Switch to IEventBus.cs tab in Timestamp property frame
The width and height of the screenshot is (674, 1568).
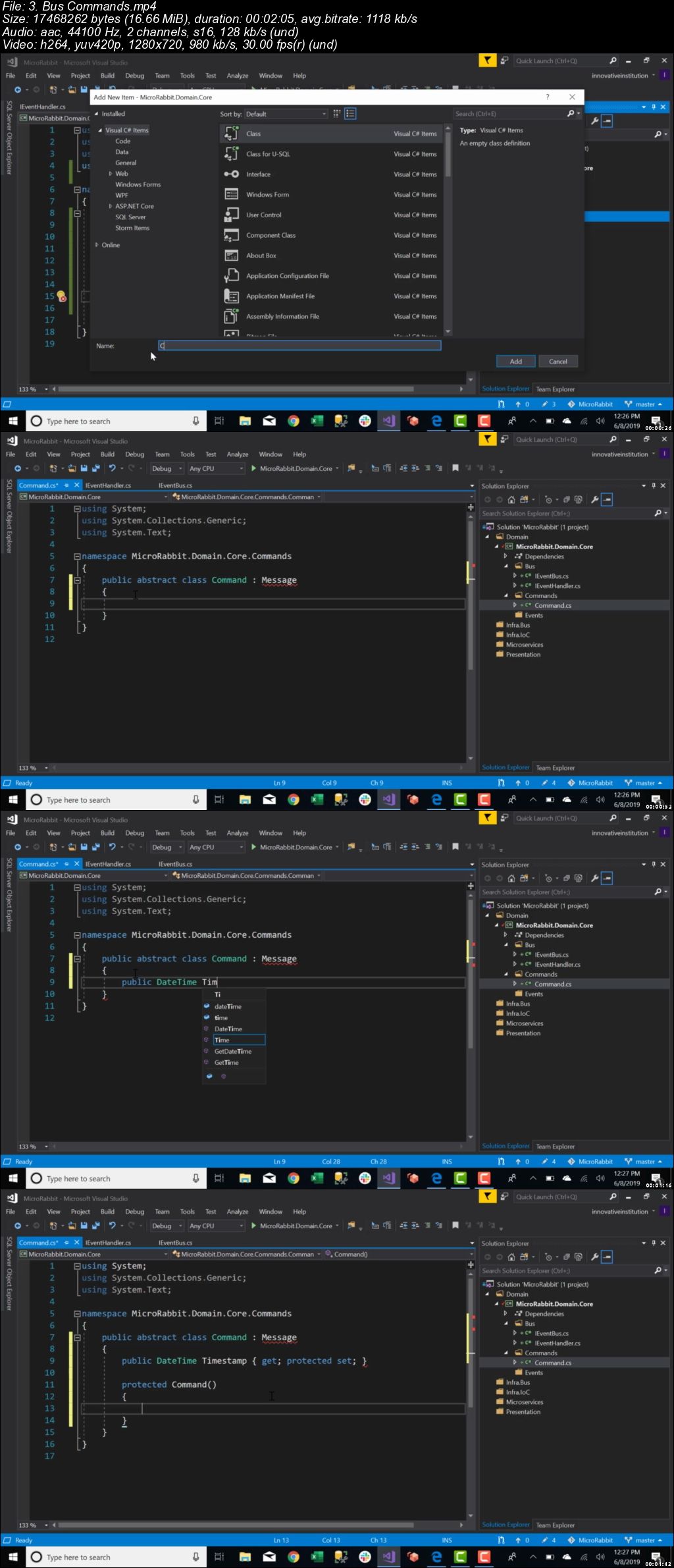(x=175, y=1243)
